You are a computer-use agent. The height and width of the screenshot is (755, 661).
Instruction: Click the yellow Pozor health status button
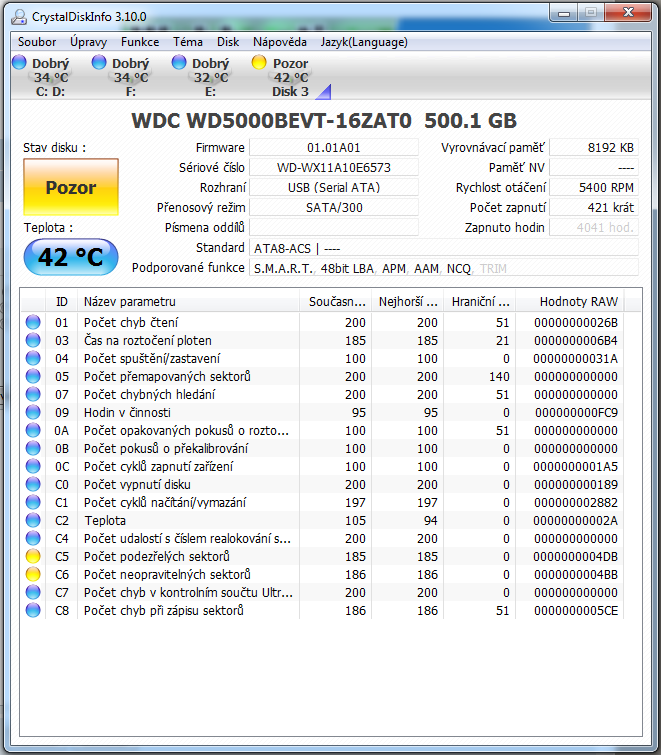point(71,187)
